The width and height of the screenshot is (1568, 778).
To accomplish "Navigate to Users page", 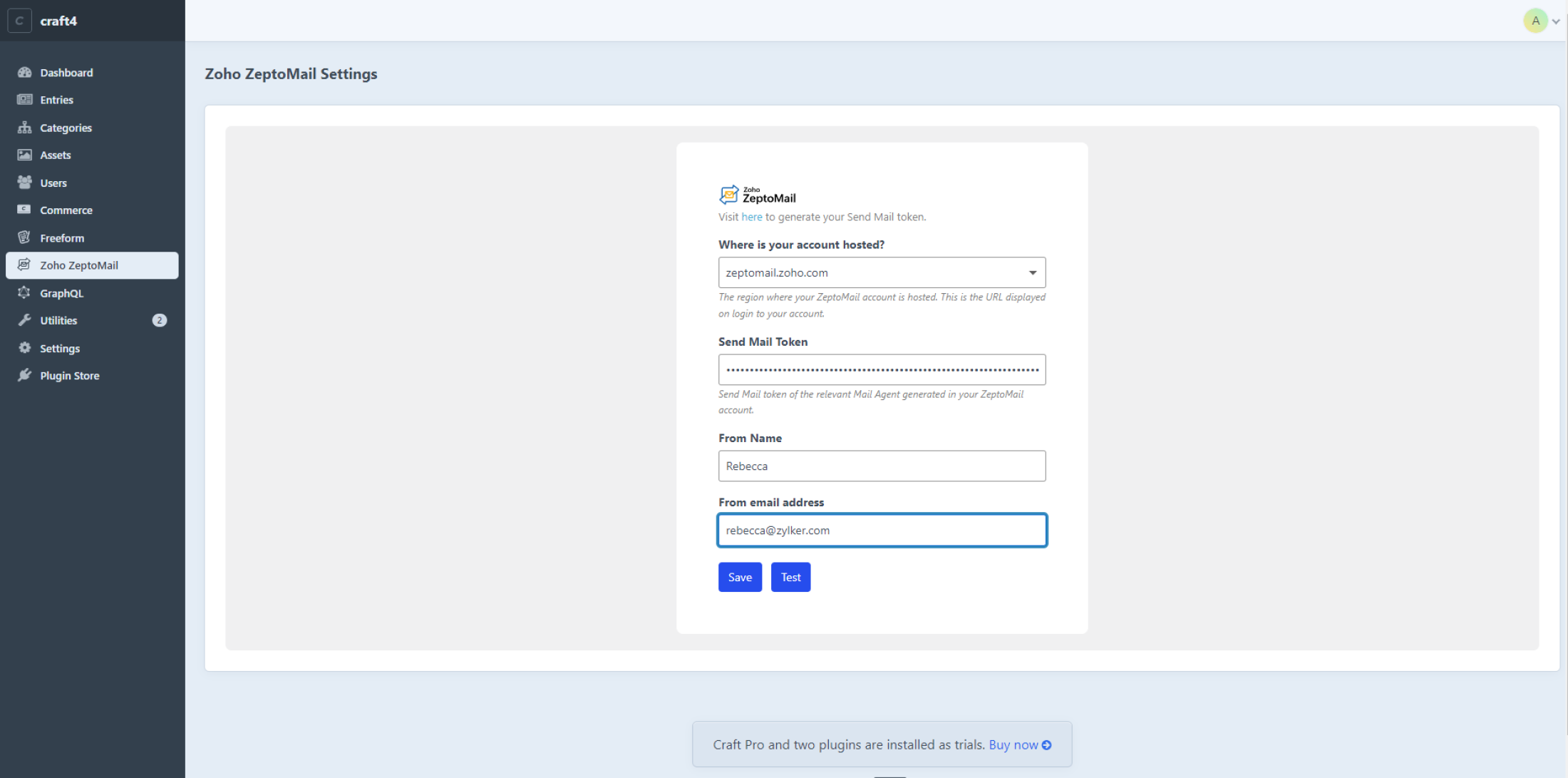I will pos(92,183).
